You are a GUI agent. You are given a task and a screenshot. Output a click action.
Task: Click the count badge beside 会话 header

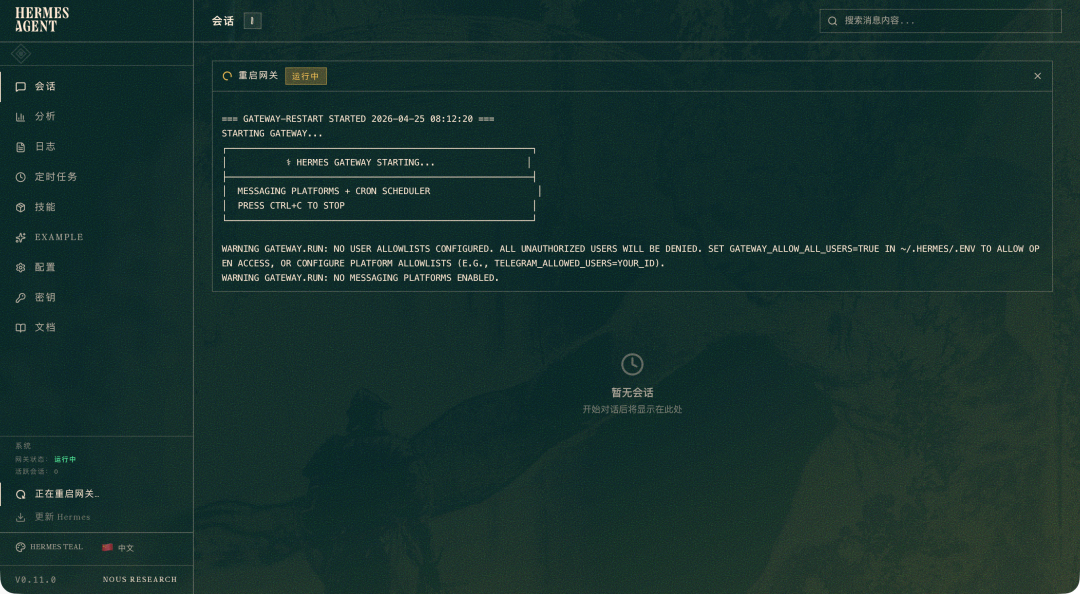click(x=252, y=21)
